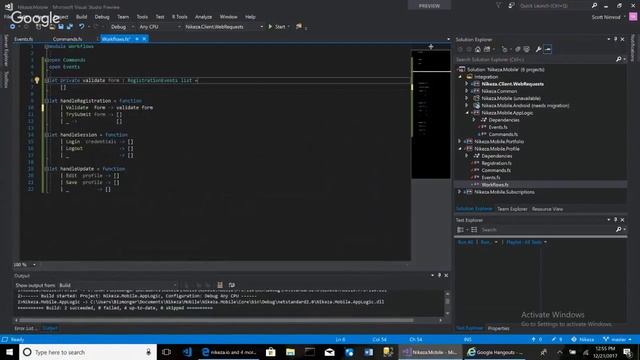The width and height of the screenshot is (640, 360).
Task: Pin the Solution Explorer panel
Action: click(x=616, y=39)
